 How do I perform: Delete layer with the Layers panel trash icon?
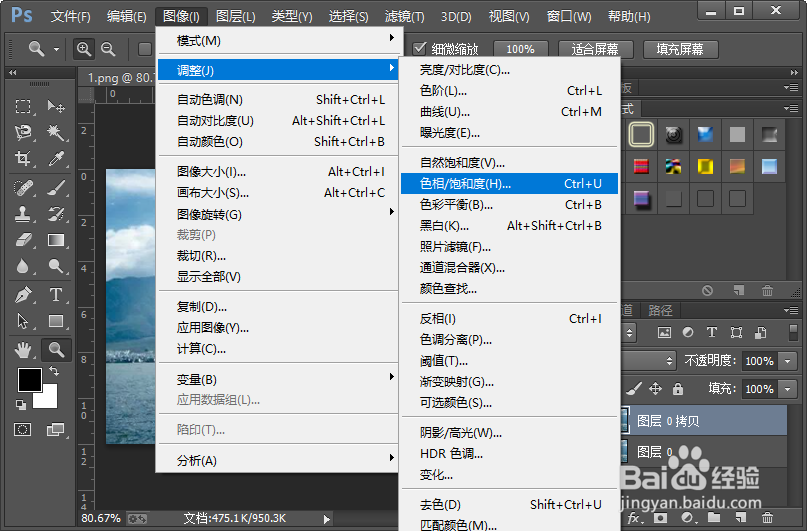tap(767, 517)
